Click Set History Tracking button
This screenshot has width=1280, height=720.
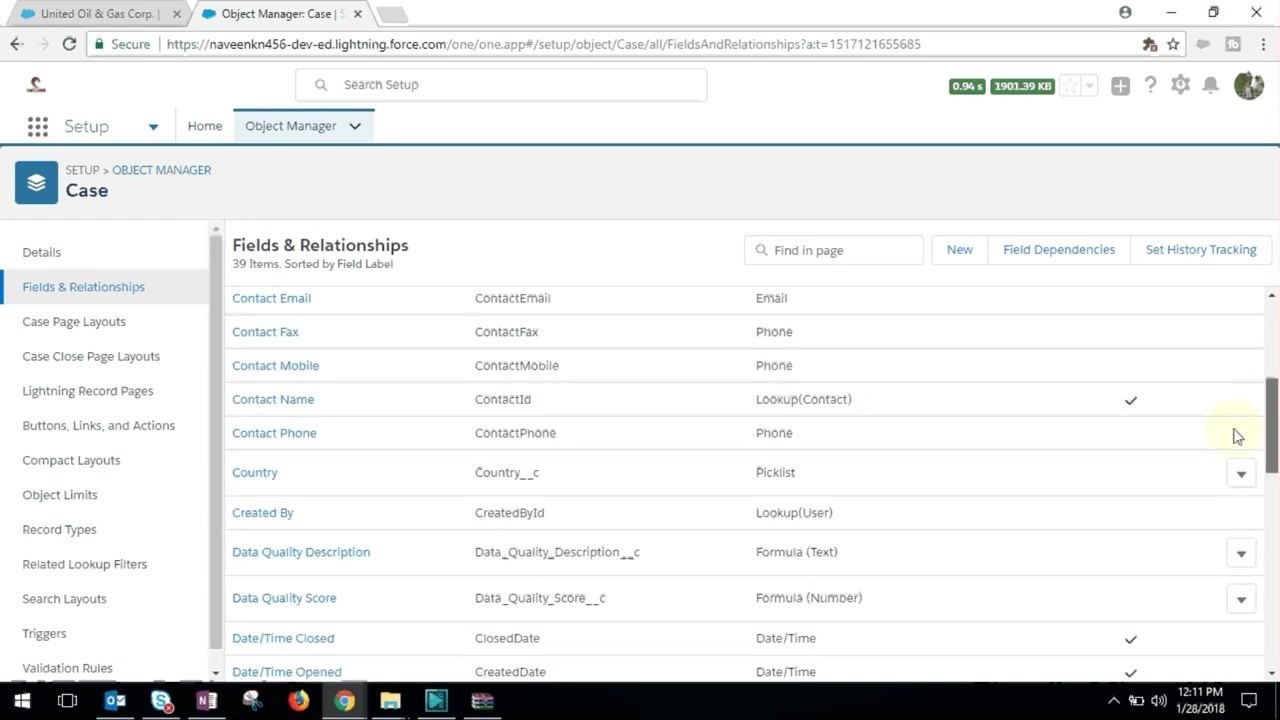(x=1201, y=250)
